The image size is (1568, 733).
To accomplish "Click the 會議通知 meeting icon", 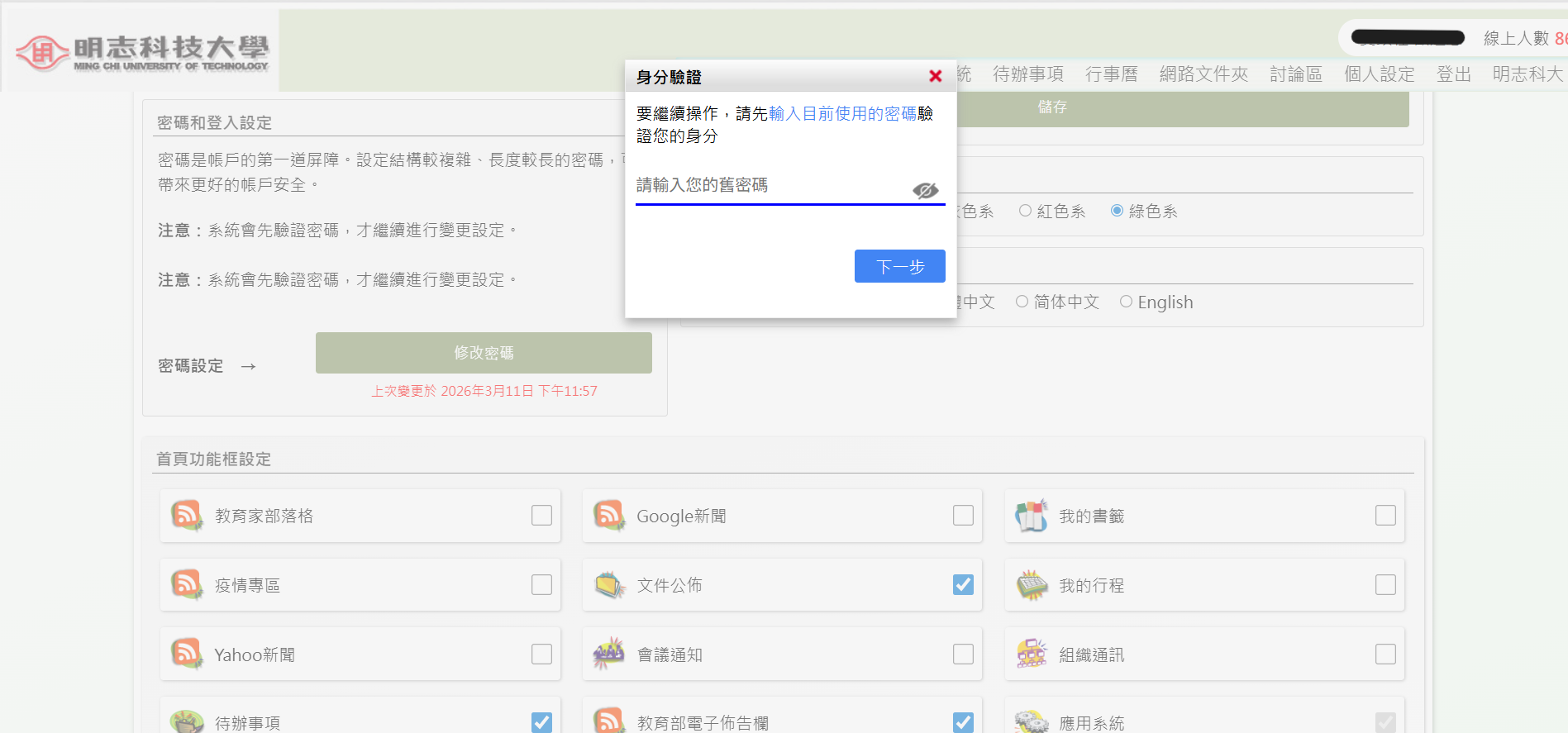I will [609, 654].
